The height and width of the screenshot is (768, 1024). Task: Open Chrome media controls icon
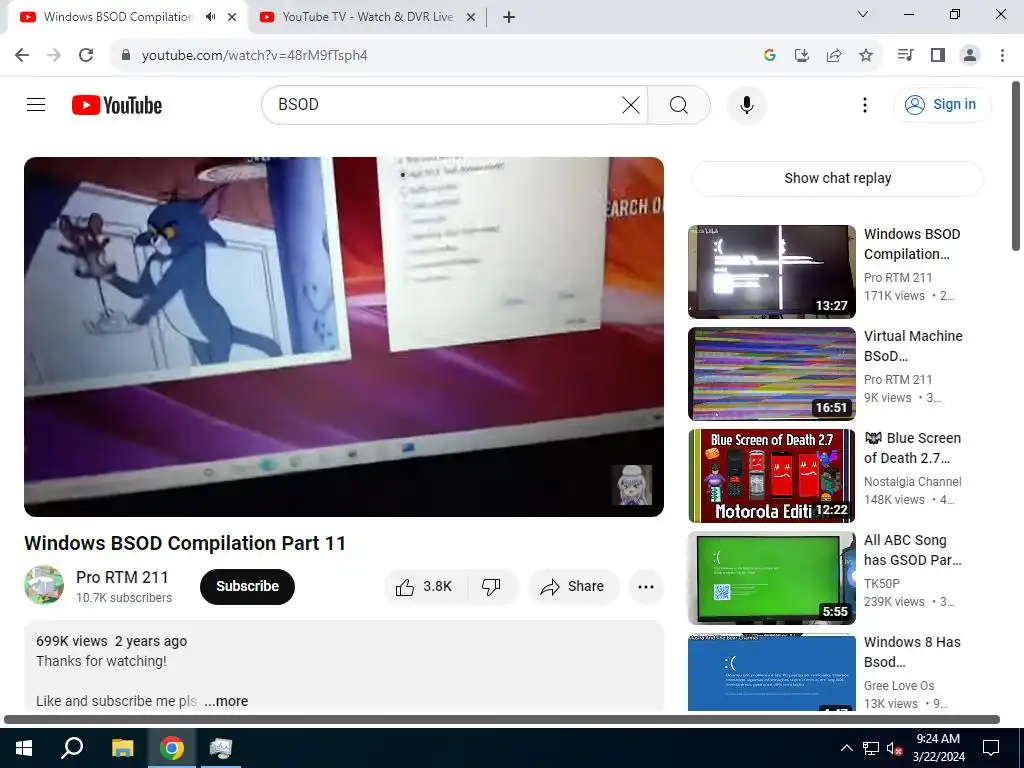[x=905, y=56]
